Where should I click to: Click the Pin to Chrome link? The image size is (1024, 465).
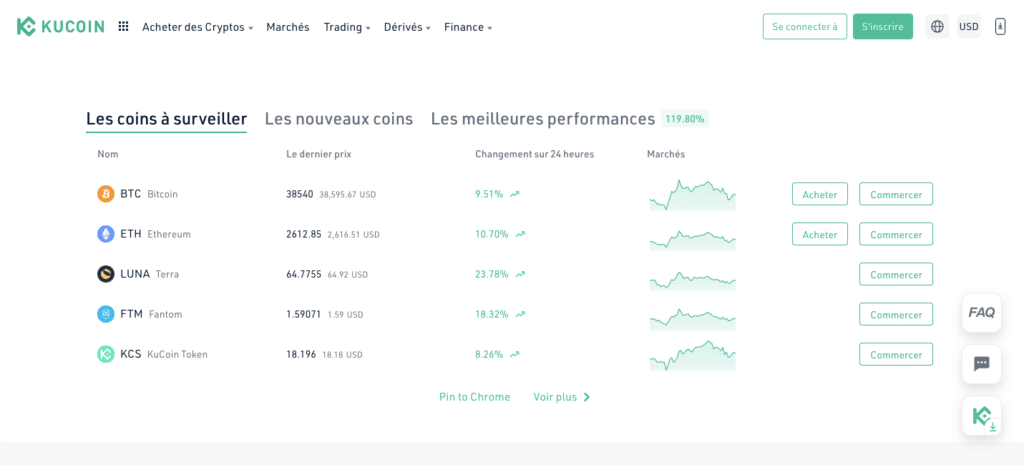coord(475,397)
